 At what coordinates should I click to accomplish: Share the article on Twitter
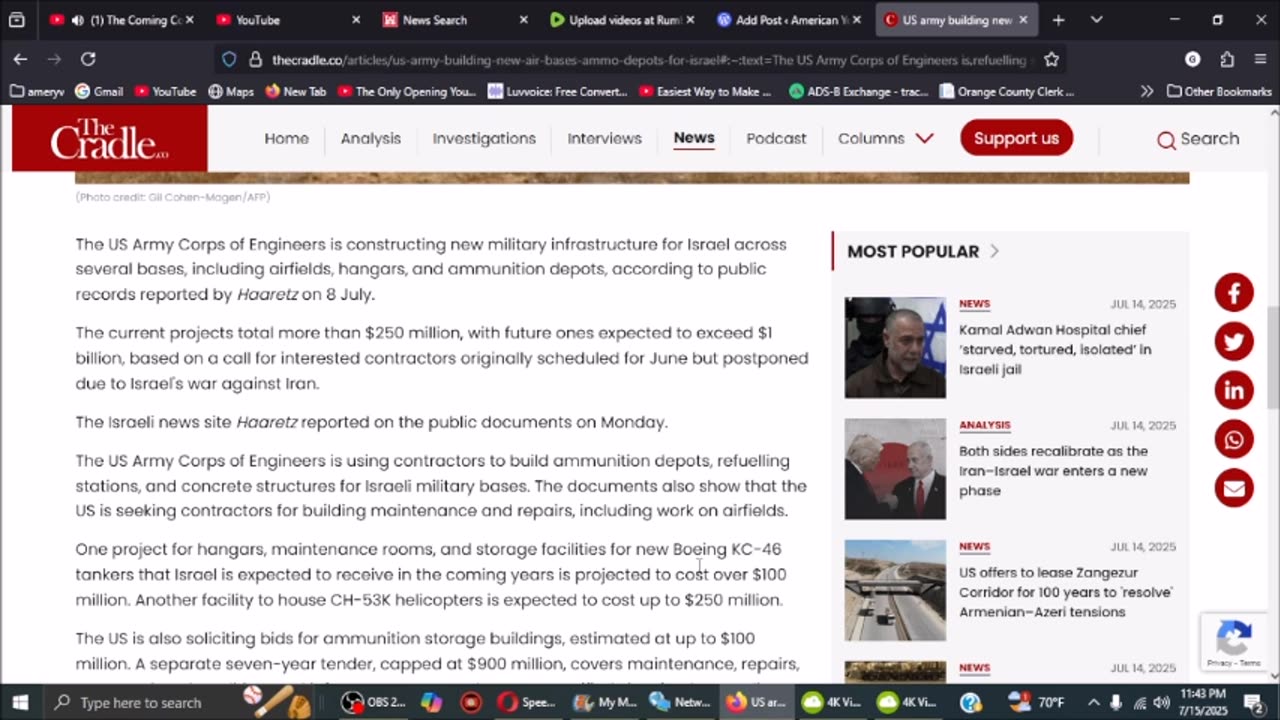(x=1234, y=342)
